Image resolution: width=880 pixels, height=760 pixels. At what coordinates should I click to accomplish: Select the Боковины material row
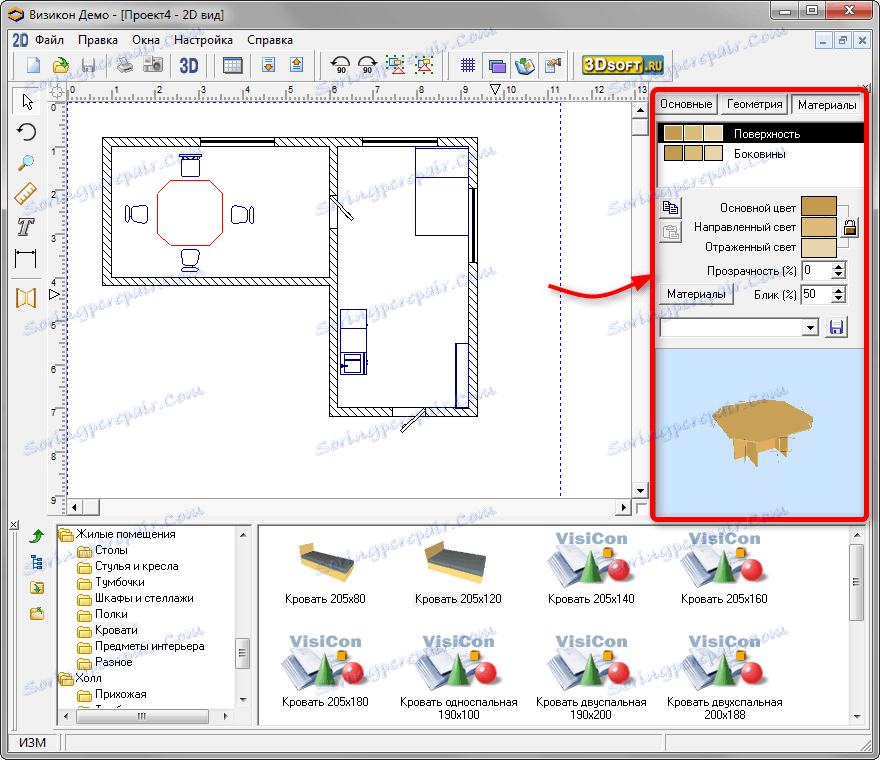[760, 153]
